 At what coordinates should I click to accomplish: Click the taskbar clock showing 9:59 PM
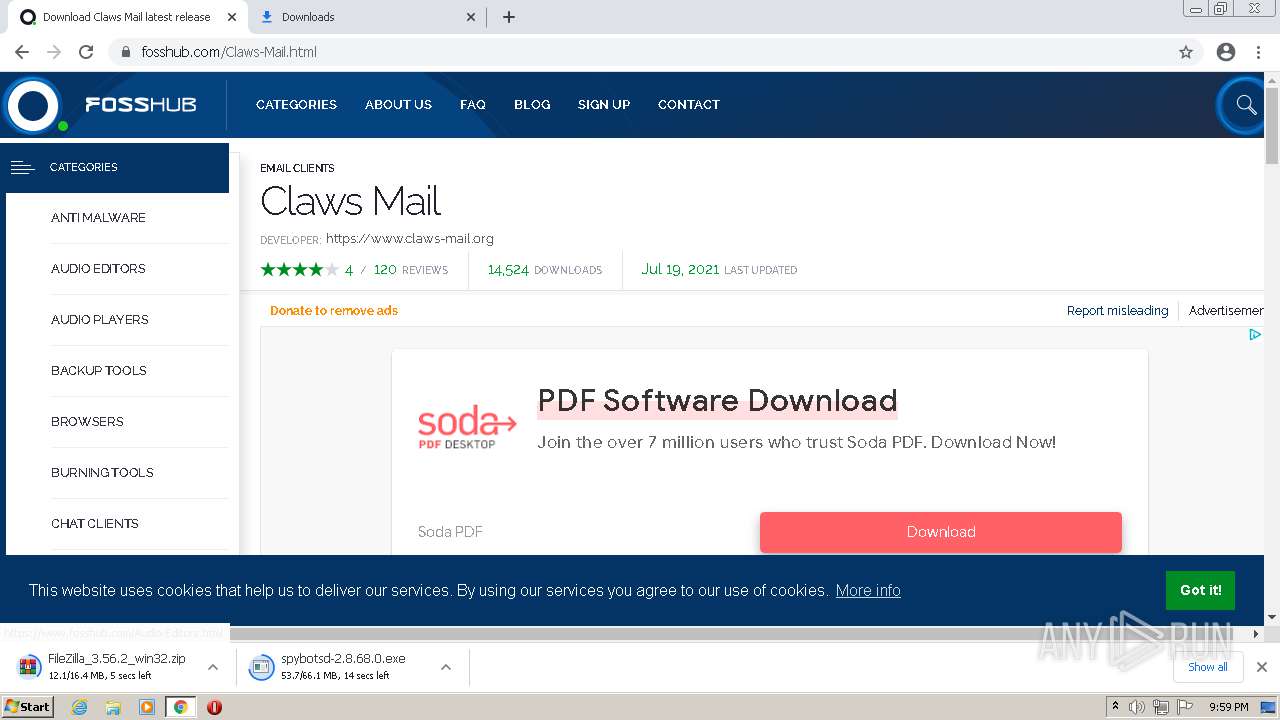point(1228,707)
